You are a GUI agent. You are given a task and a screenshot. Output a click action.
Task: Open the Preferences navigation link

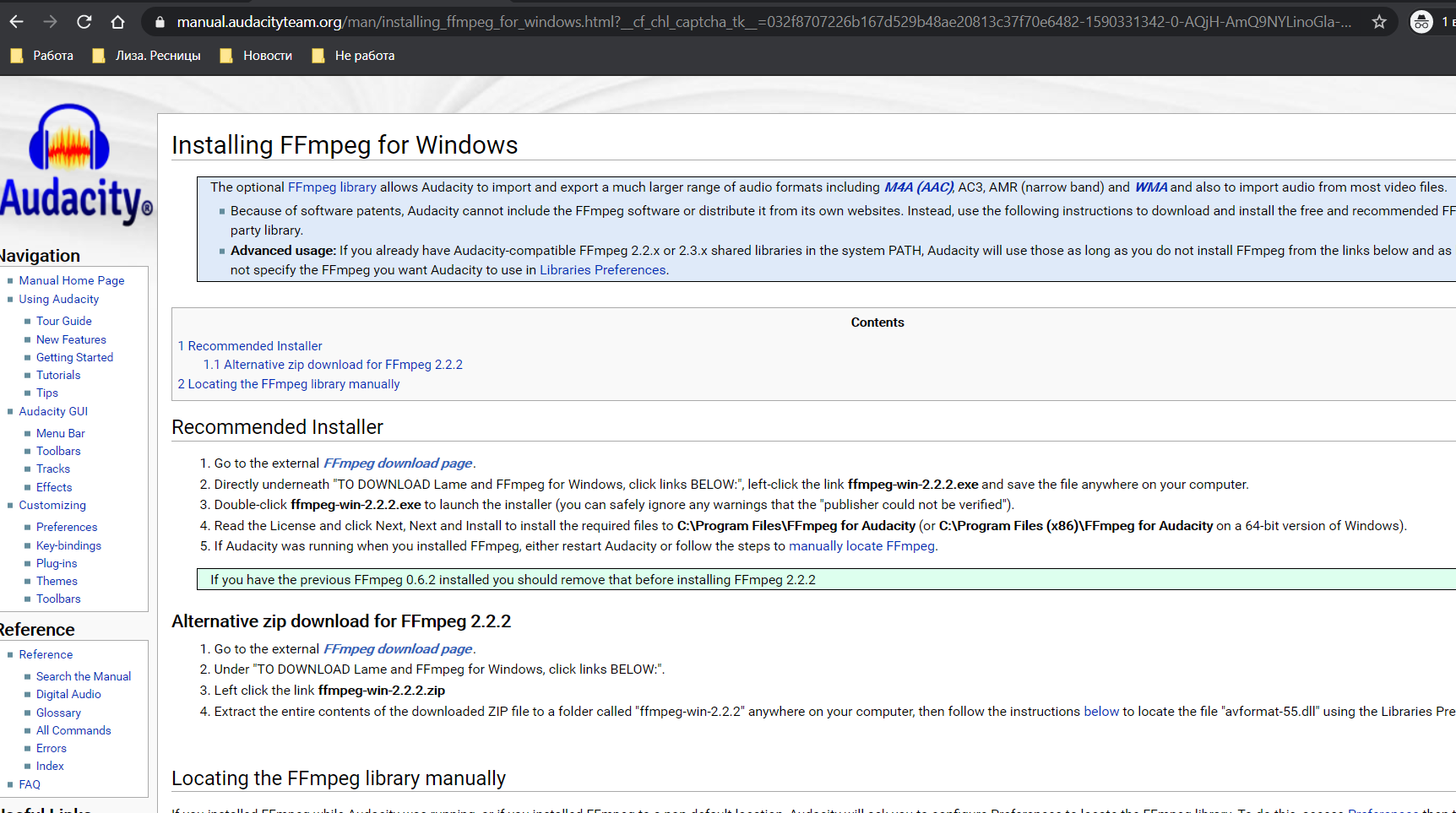(x=67, y=527)
